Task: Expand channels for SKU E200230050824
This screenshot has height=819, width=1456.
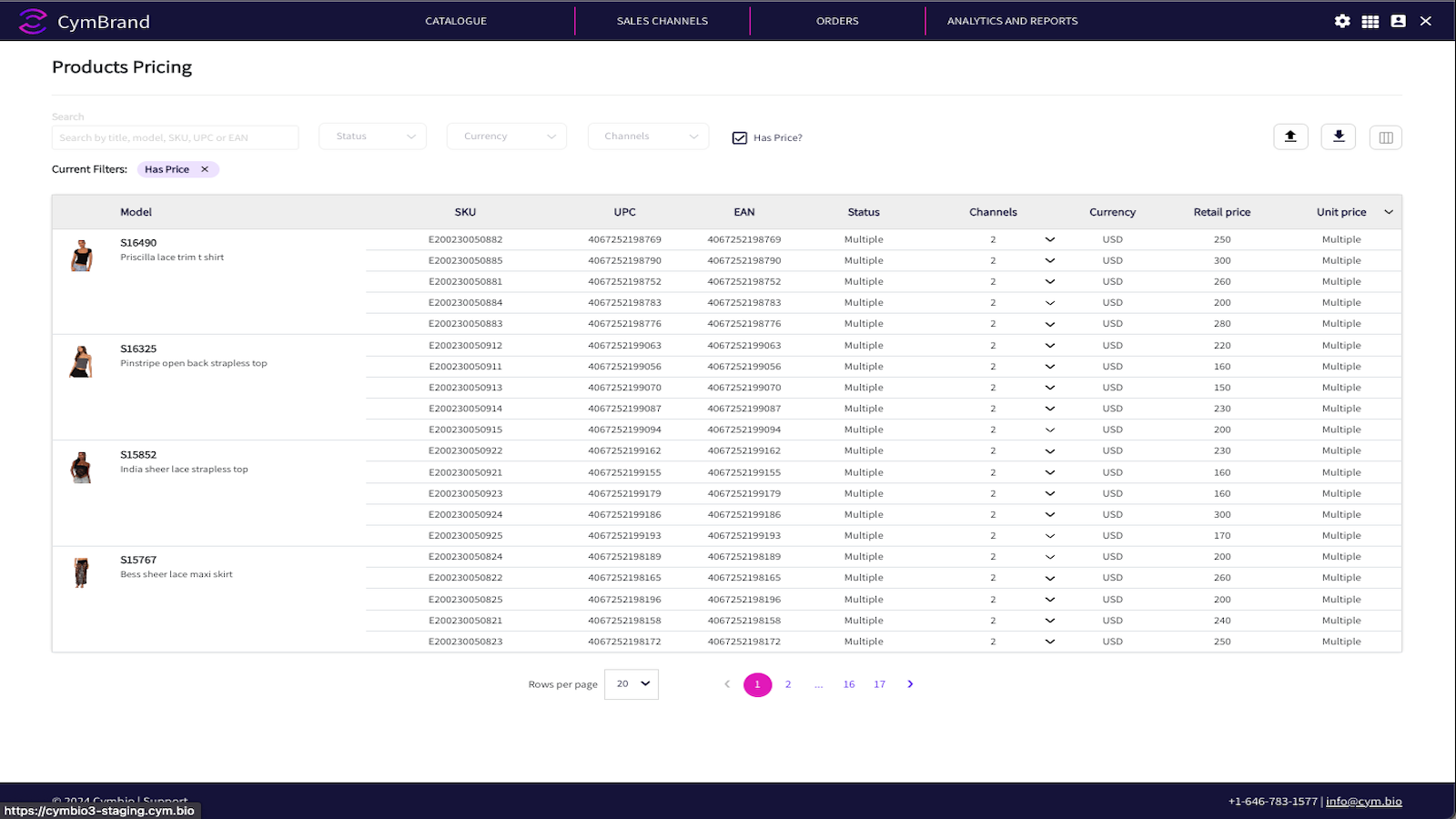Action: [x=1050, y=557]
